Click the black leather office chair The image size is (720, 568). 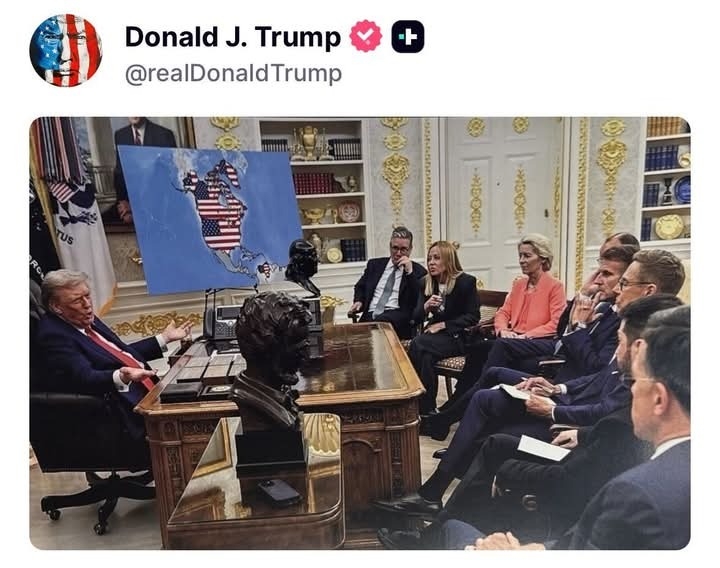click(x=90, y=450)
